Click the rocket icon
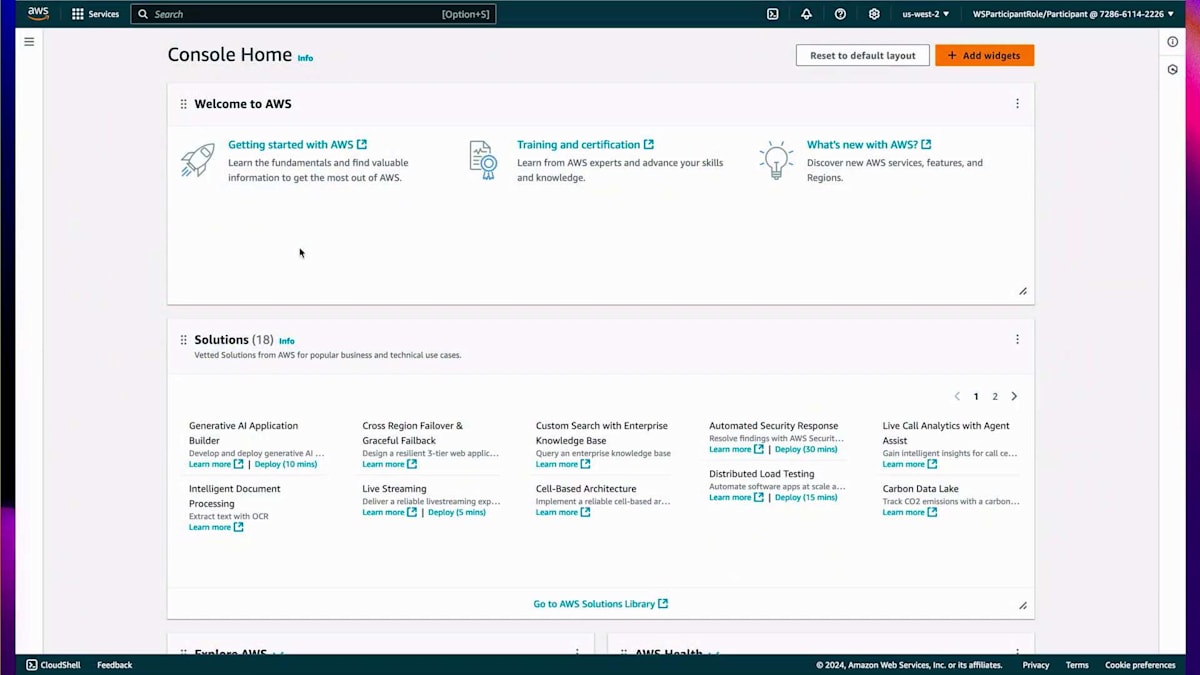The width and height of the screenshot is (1200, 675). coord(197,160)
